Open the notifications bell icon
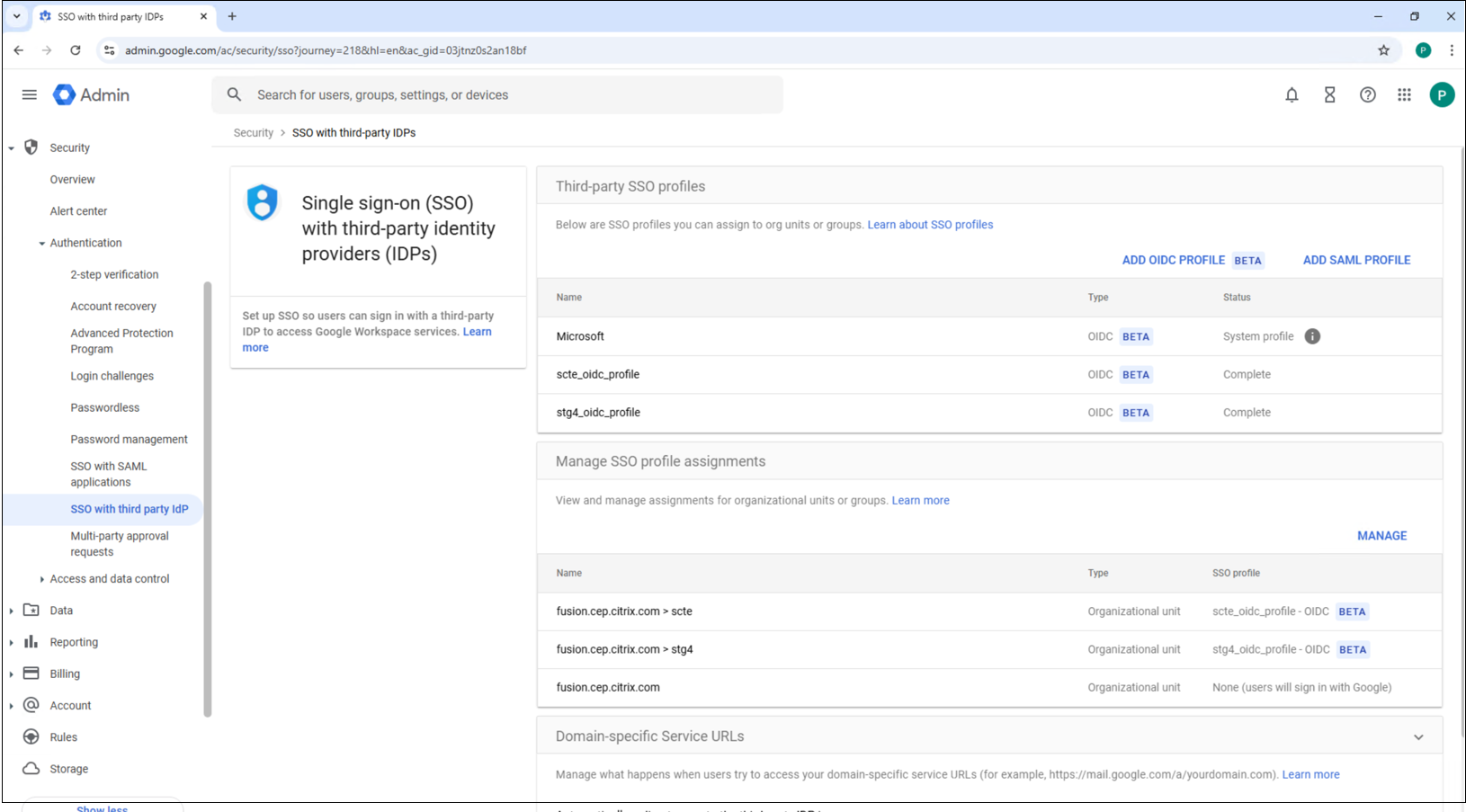The height and width of the screenshot is (812, 1466). [x=1292, y=95]
